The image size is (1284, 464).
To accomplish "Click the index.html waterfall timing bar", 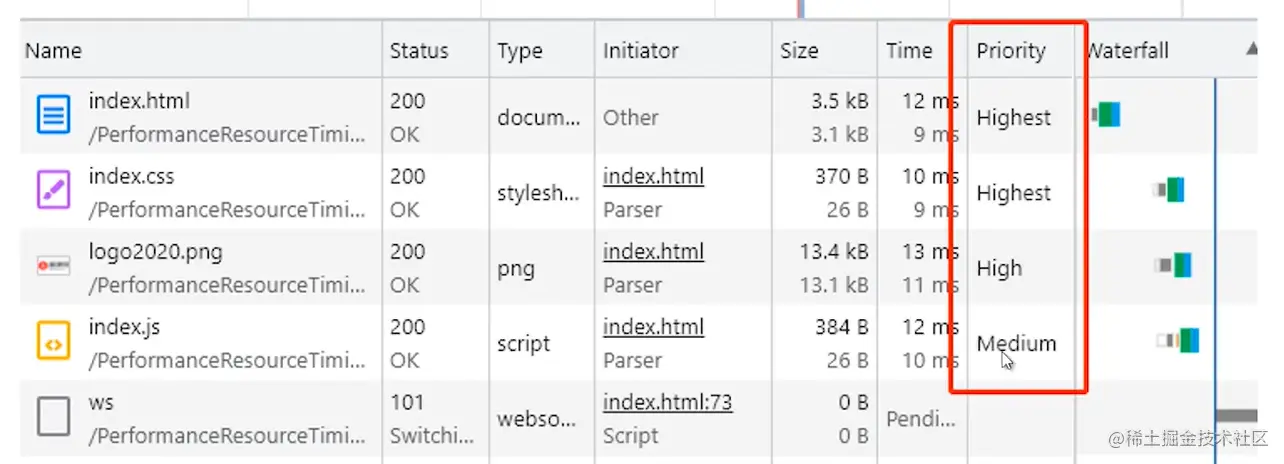I will [x=1106, y=115].
